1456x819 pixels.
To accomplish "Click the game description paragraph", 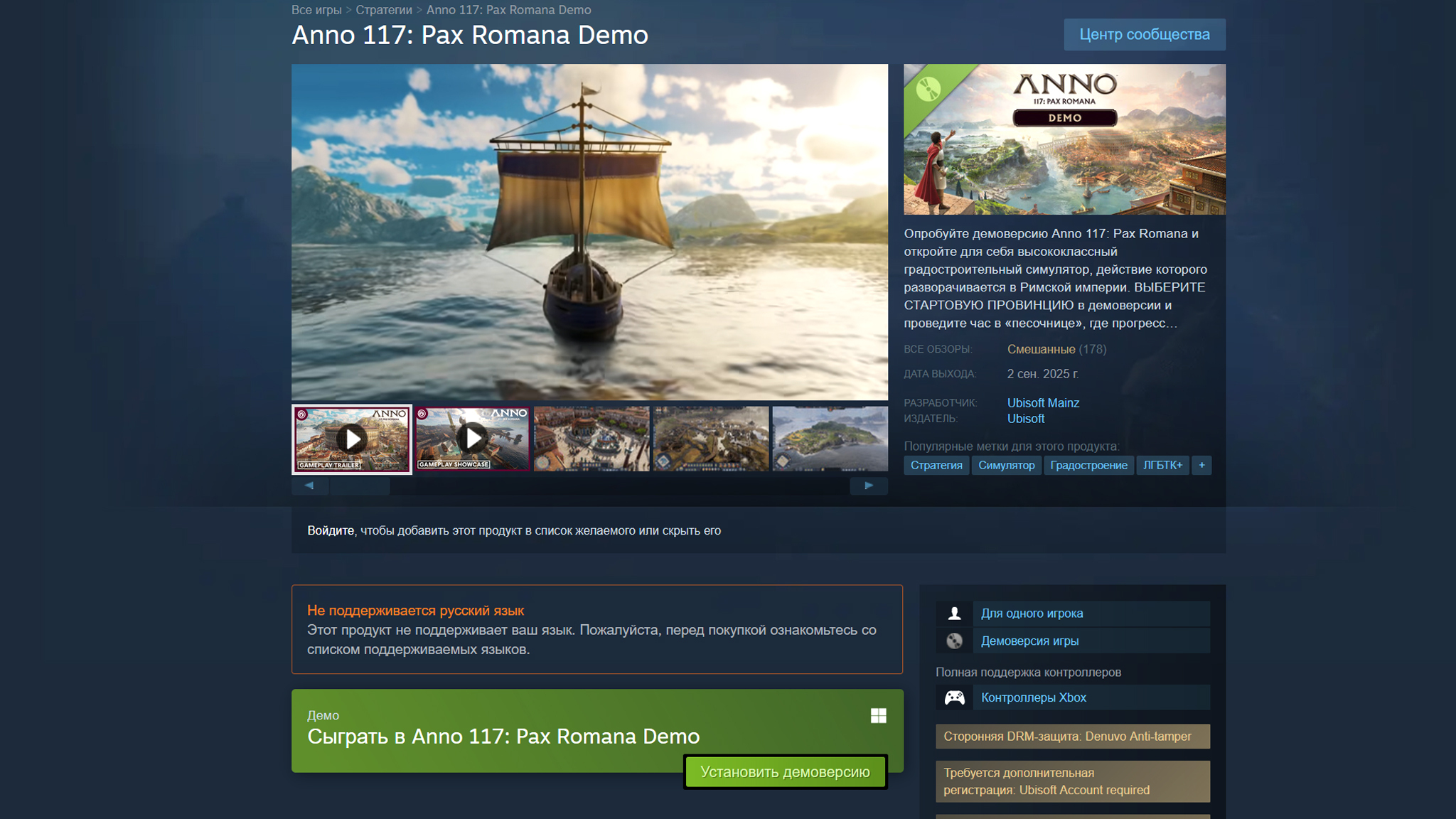I will 1056,278.
